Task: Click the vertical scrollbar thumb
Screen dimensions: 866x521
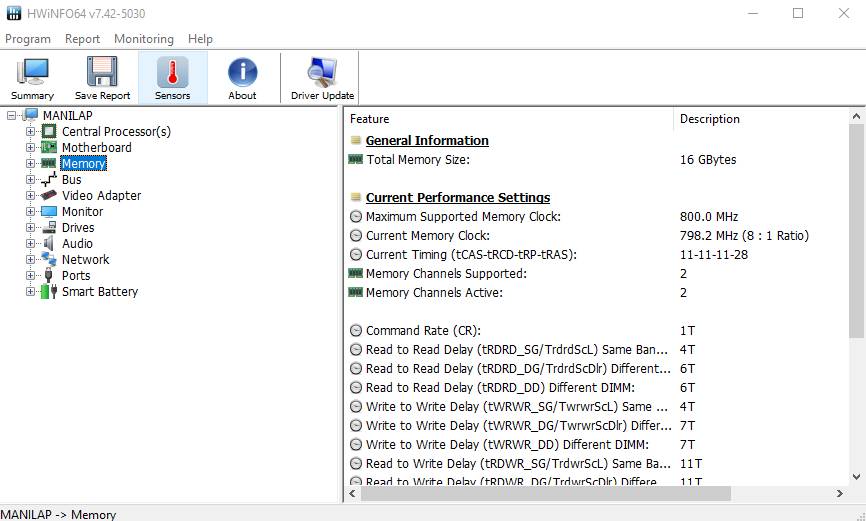Action: (x=856, y=231)
